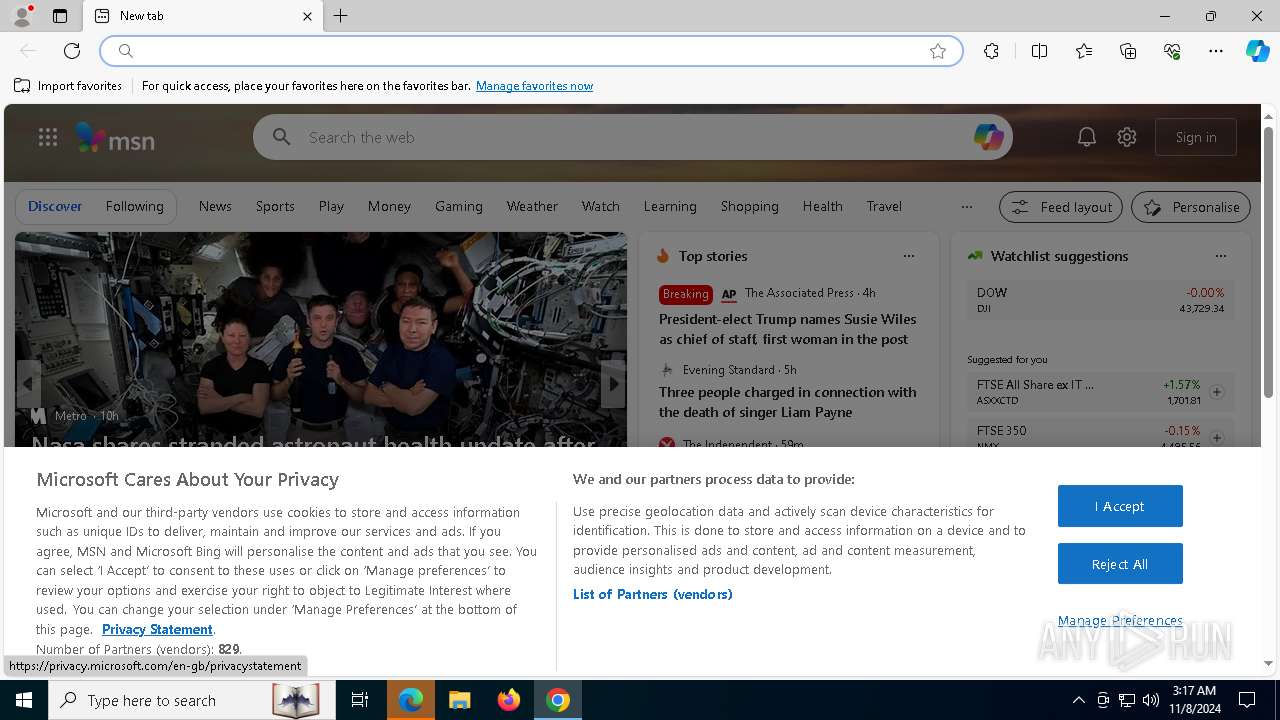Launch Firefox from taskbar
Image resolution: width=1280 pixels, height=720 pixels.
508,700
